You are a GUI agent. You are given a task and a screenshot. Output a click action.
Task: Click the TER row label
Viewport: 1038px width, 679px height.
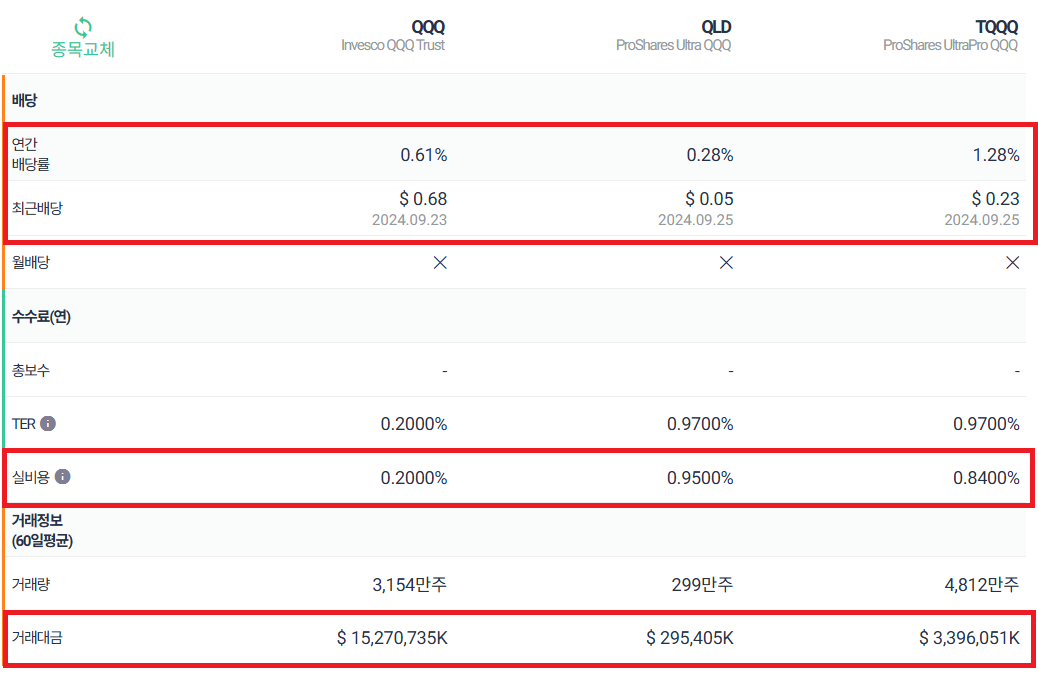click(x=23, y=424)
